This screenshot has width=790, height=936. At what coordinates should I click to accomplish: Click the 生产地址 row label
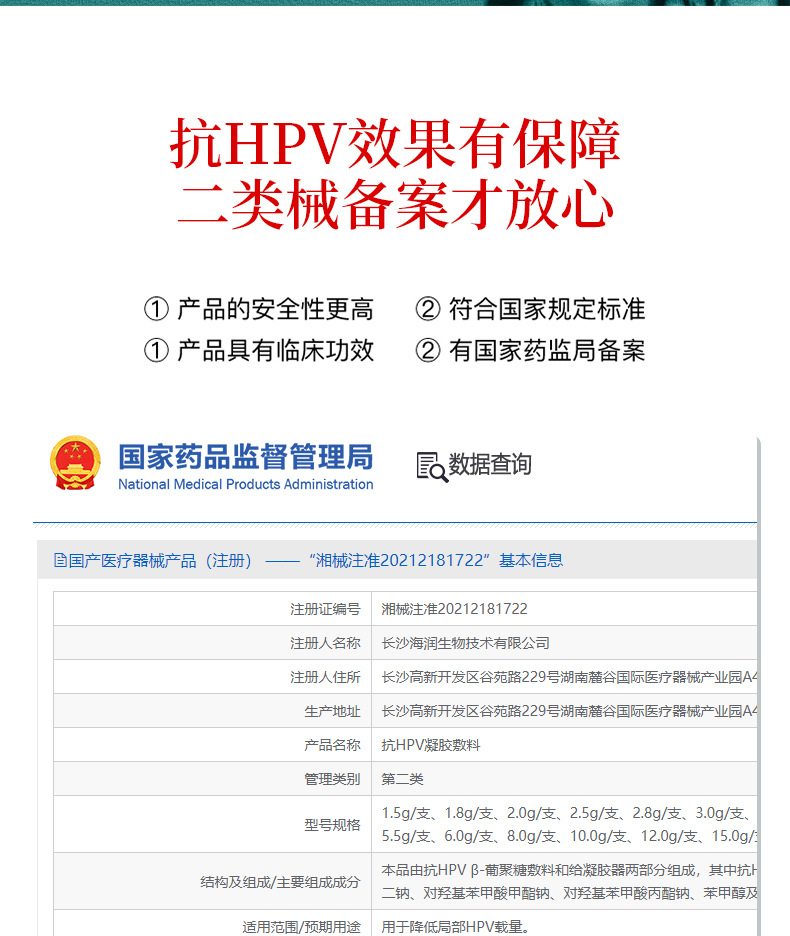[x=332, y=711]
